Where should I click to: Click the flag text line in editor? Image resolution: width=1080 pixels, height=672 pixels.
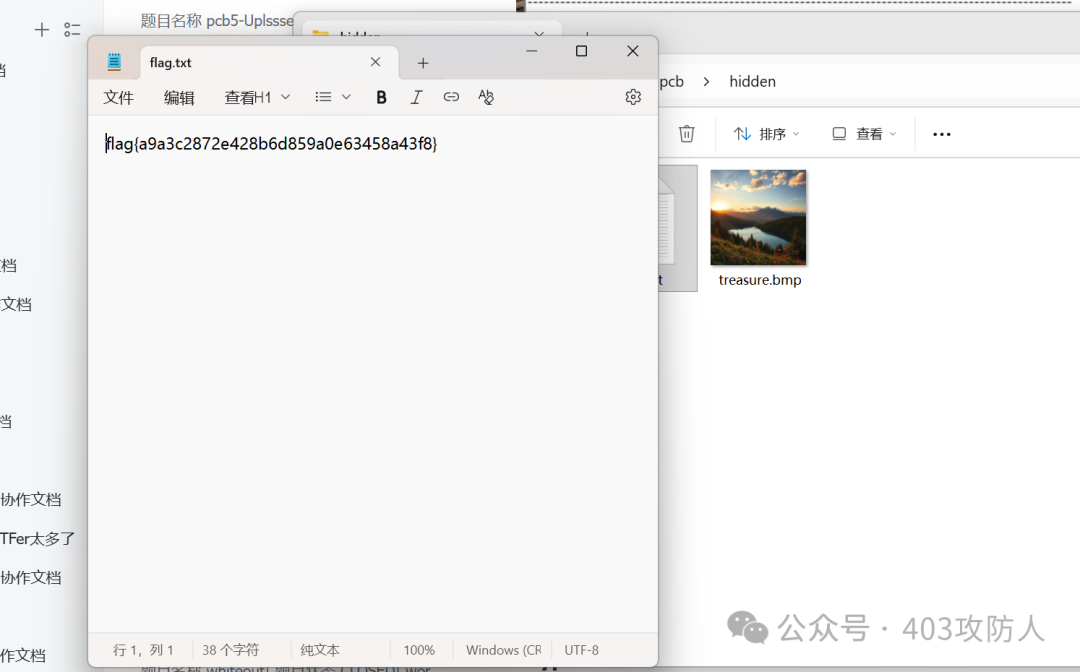click(x=271, y=144)
